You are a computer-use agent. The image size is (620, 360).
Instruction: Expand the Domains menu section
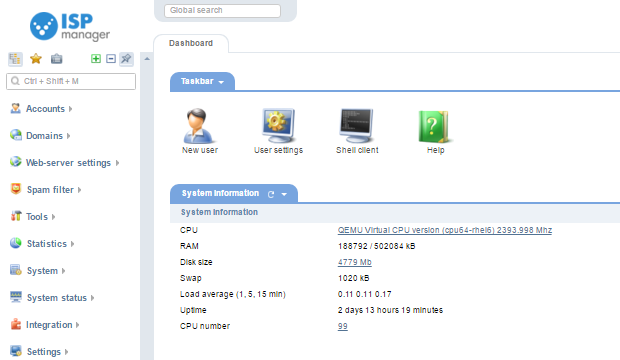click(x=68, y=136)
